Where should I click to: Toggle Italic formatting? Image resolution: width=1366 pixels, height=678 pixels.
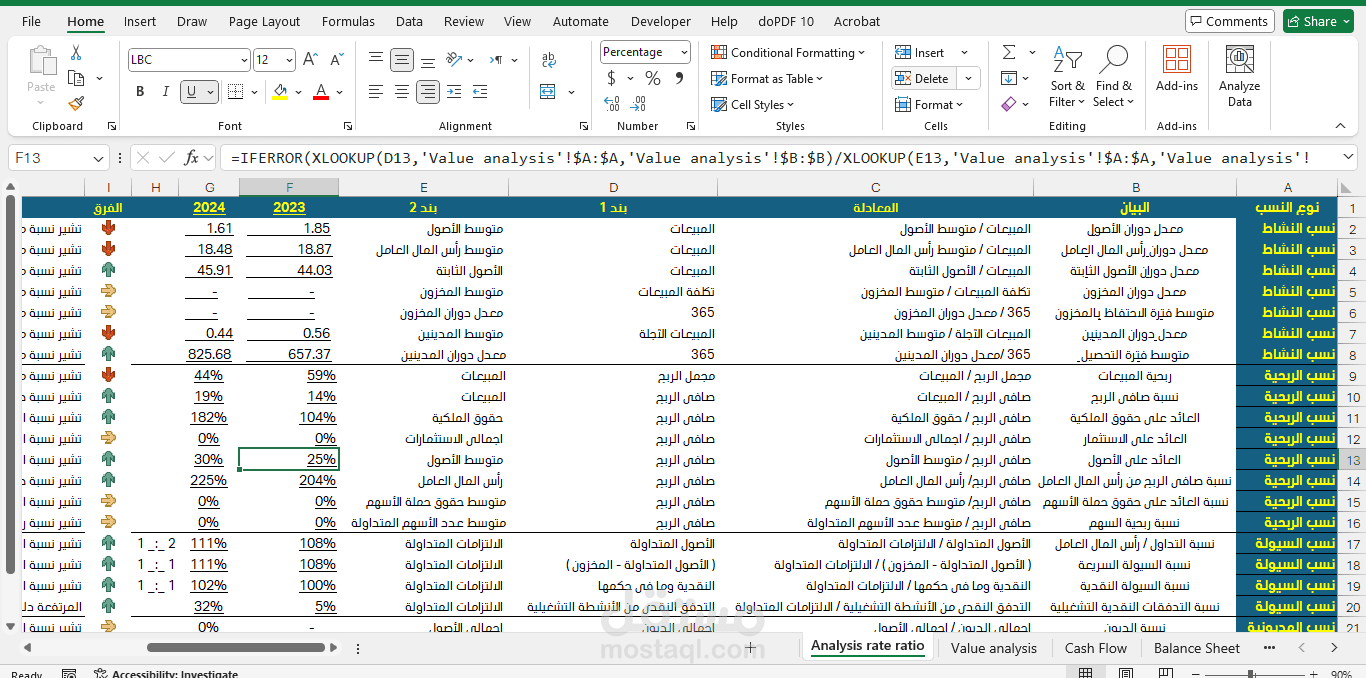tap(166, 92)
